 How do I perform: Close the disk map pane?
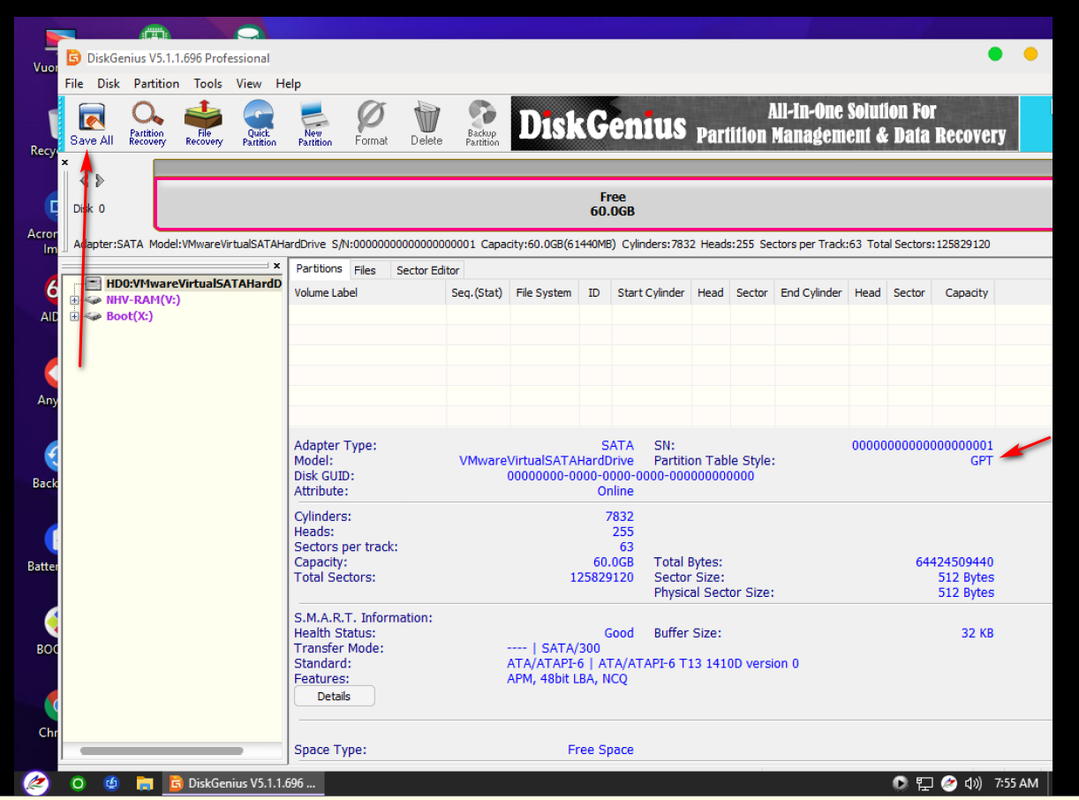[65, 163]
